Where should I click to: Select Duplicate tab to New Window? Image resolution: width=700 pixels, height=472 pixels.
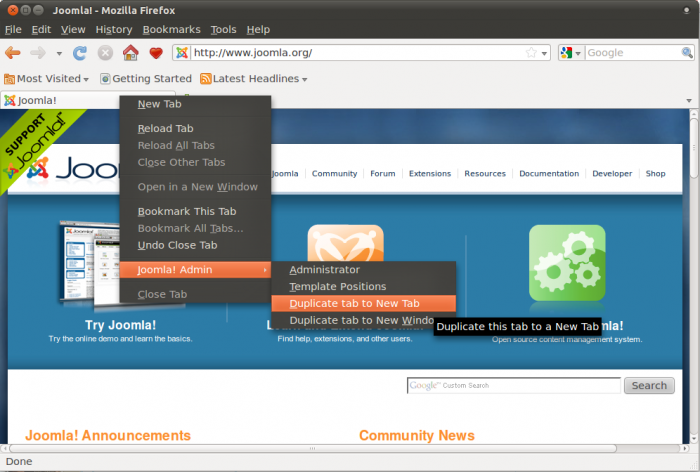(x=353, y=321)
